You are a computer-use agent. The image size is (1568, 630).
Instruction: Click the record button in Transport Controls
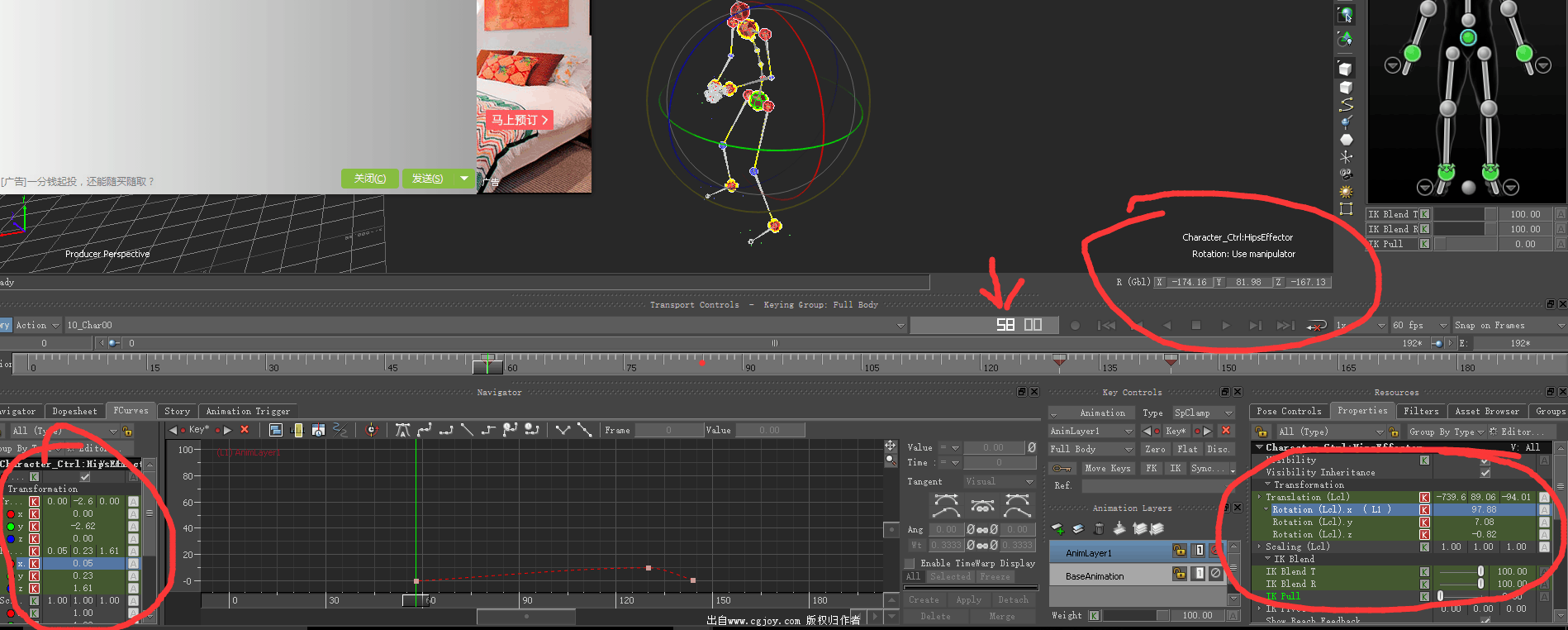(1075, 326)
